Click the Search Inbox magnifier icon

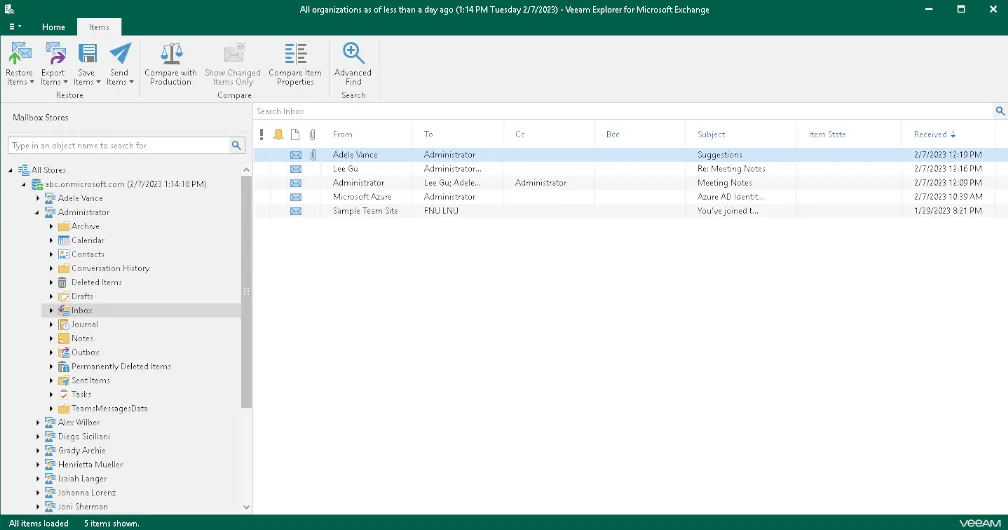(1000, 111)
